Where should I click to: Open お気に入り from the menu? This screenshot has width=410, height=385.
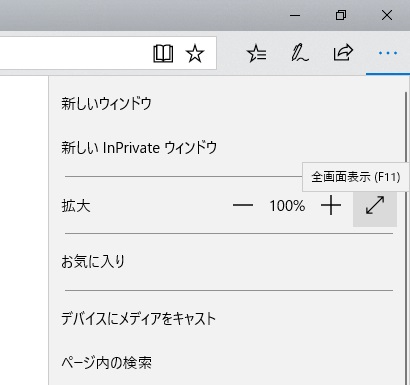pyautogui.click(x=227, y=262)
